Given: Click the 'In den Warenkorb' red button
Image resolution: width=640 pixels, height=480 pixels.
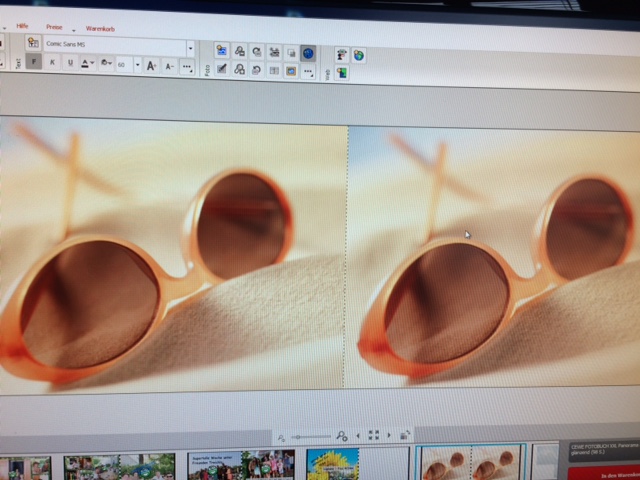Looking at the screenshot, I should (x=604, y=473).
